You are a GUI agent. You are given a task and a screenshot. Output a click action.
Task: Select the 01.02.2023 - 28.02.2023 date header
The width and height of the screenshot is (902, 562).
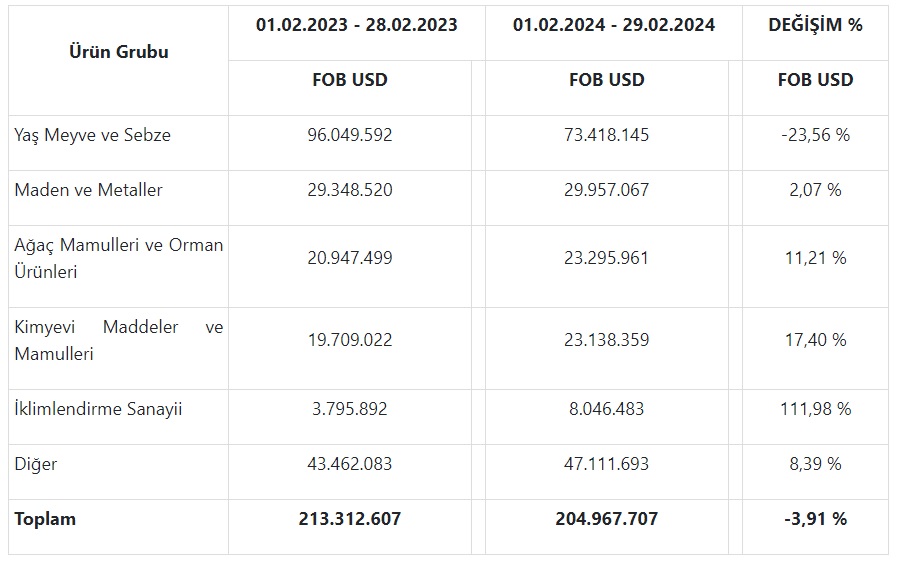357,25
